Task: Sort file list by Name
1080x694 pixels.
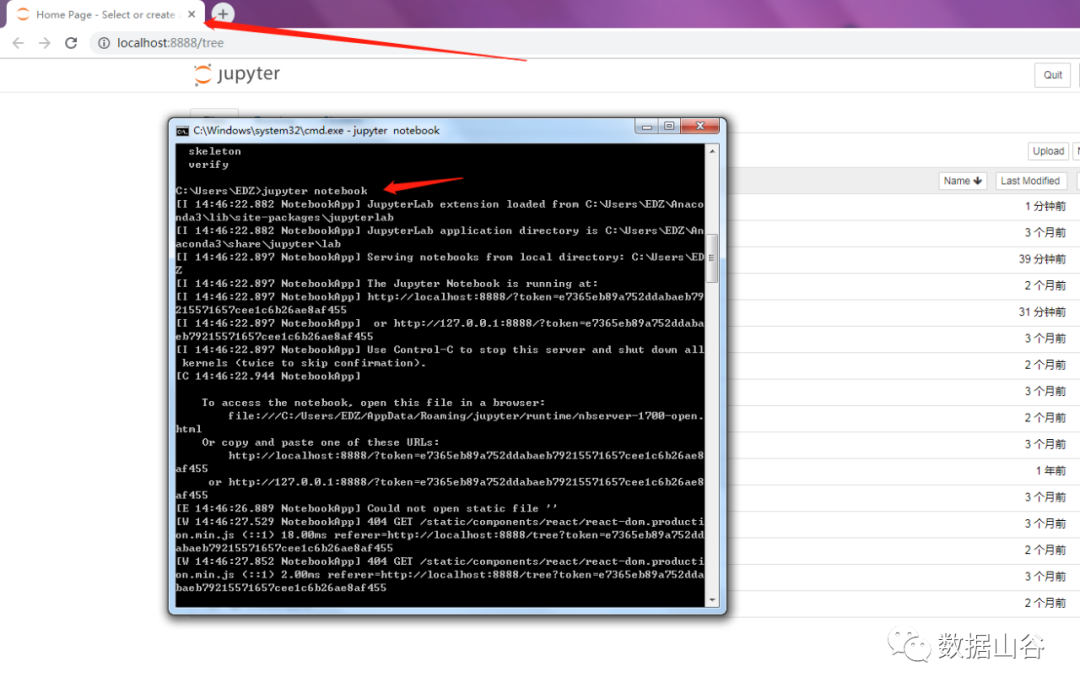Action: point(962,180)
